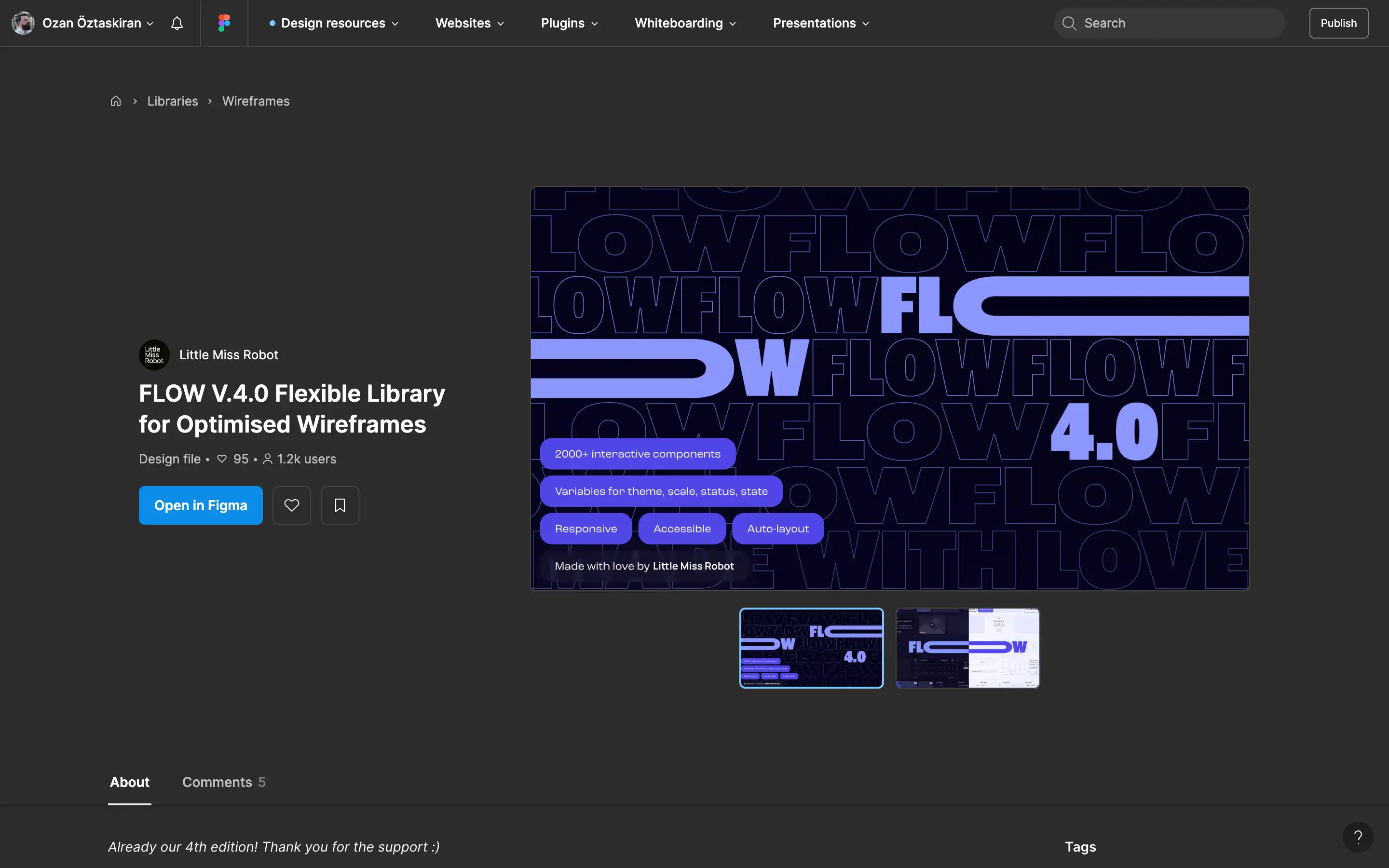Select the first FLOW 4.0 preview thumbnail
The image size is (1389, 868).
coord(812,648)
